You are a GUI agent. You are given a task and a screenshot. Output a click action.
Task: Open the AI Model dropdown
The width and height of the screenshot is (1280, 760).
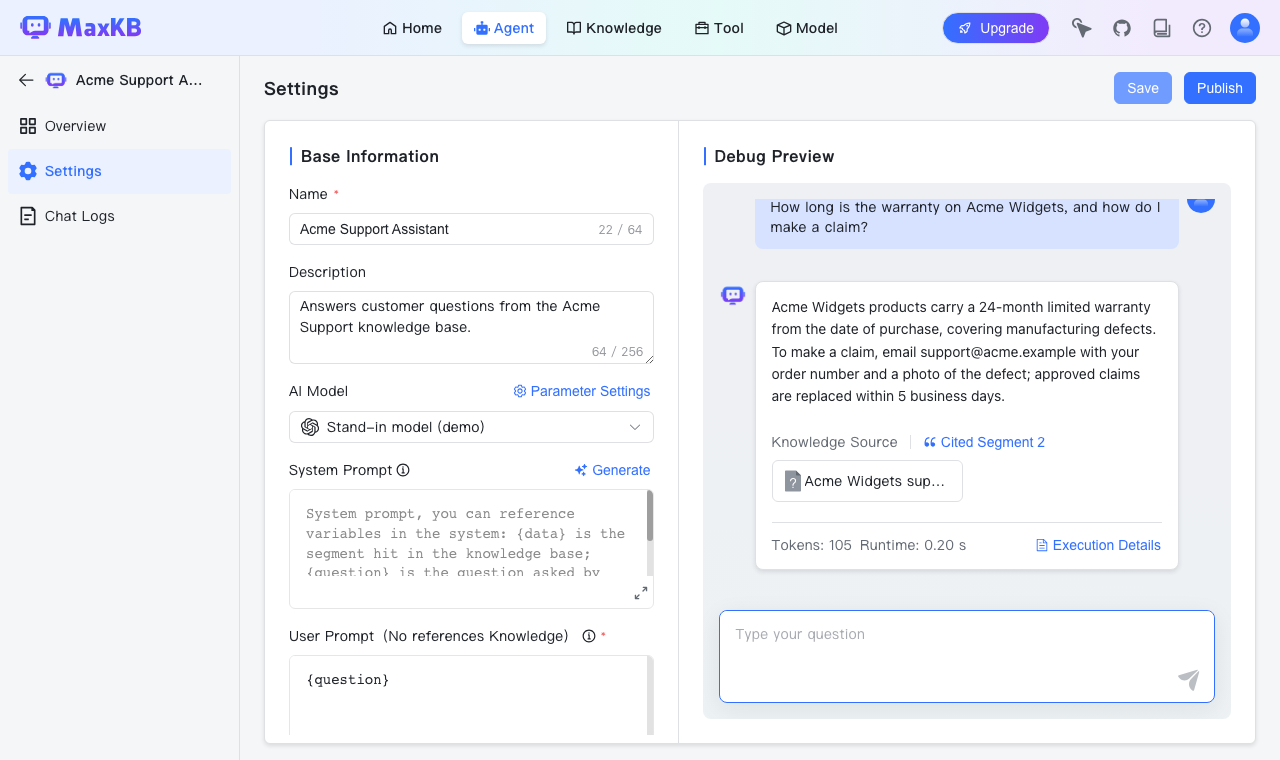(471, 427)
